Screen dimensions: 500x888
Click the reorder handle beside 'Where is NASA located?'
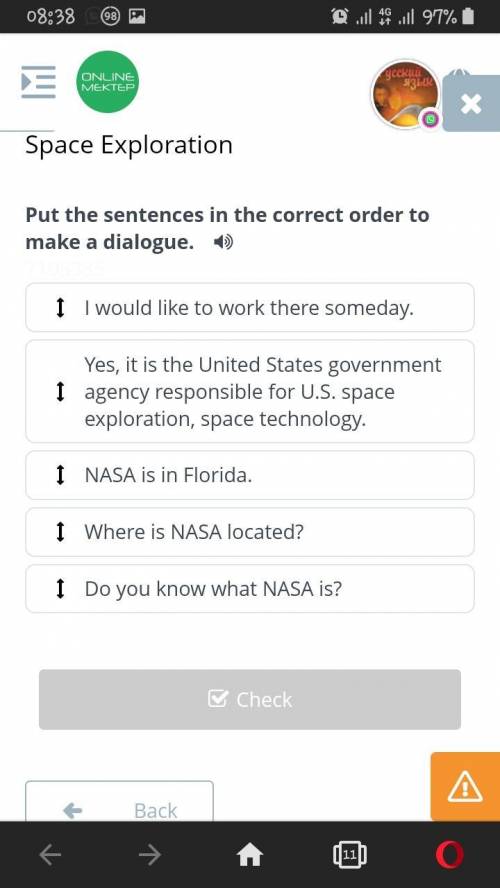tap(59, 532)
